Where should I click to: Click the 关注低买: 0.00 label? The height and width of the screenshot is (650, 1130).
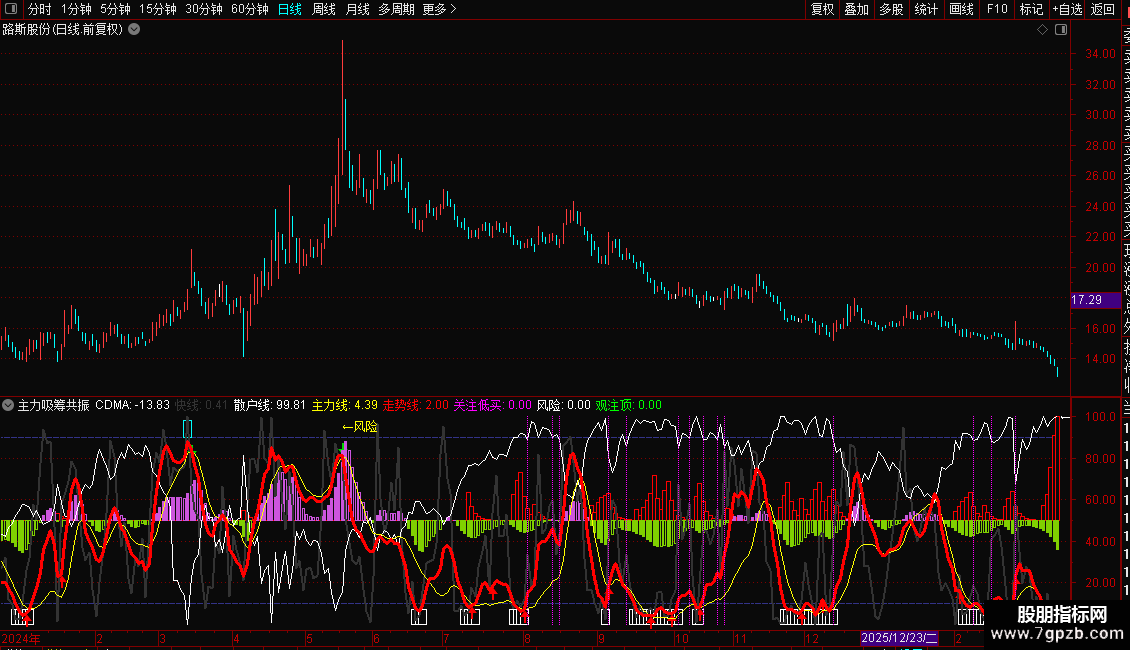(492, 405)
